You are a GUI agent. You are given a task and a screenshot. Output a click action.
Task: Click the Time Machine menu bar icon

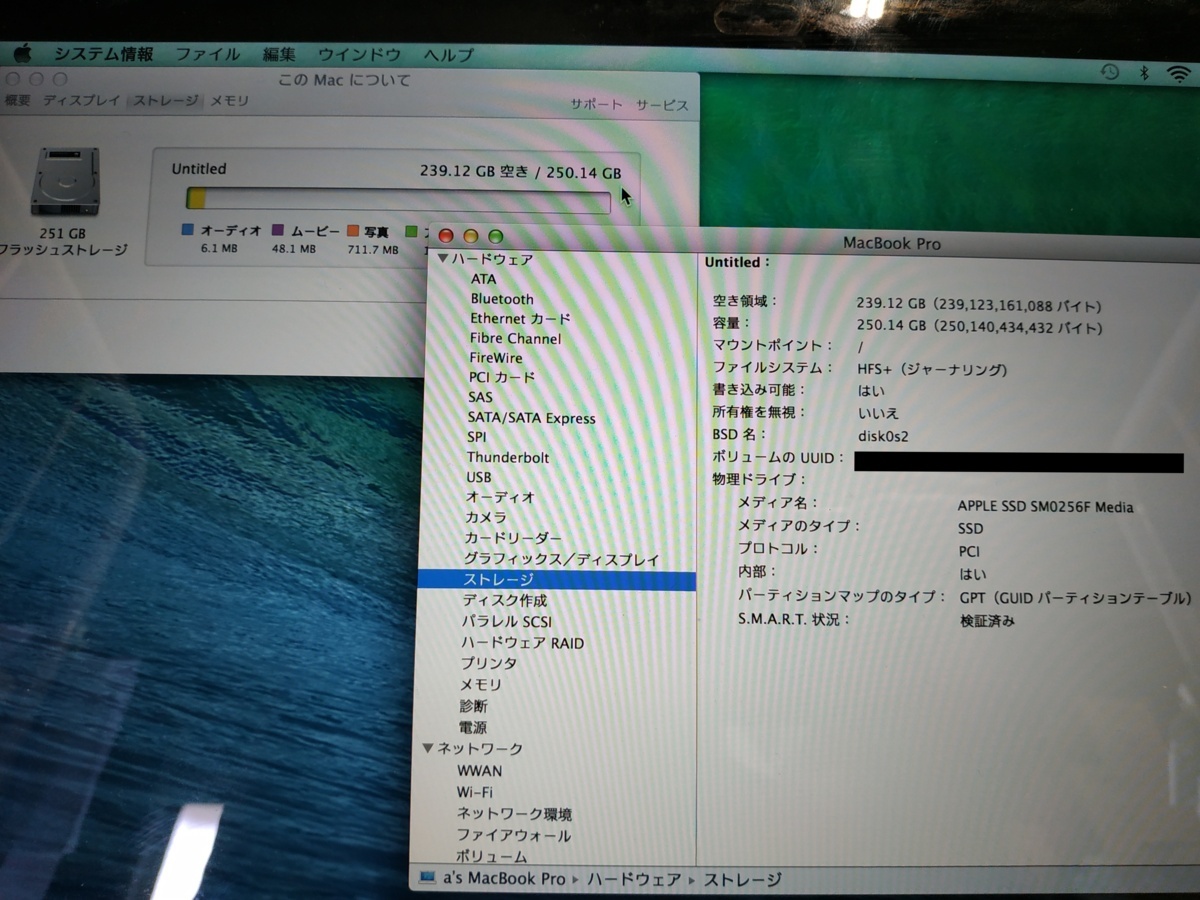tap(1110, 72)
